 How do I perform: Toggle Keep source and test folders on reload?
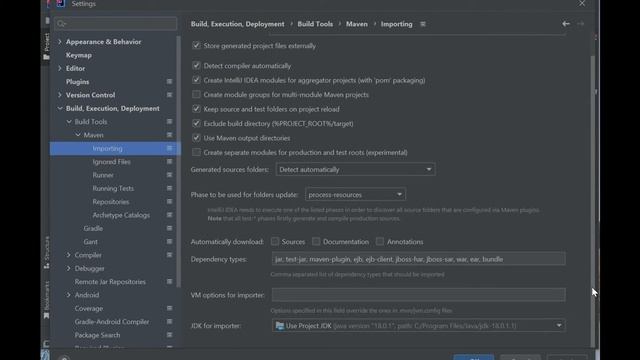pyautogui.click(x=196, y=109)
